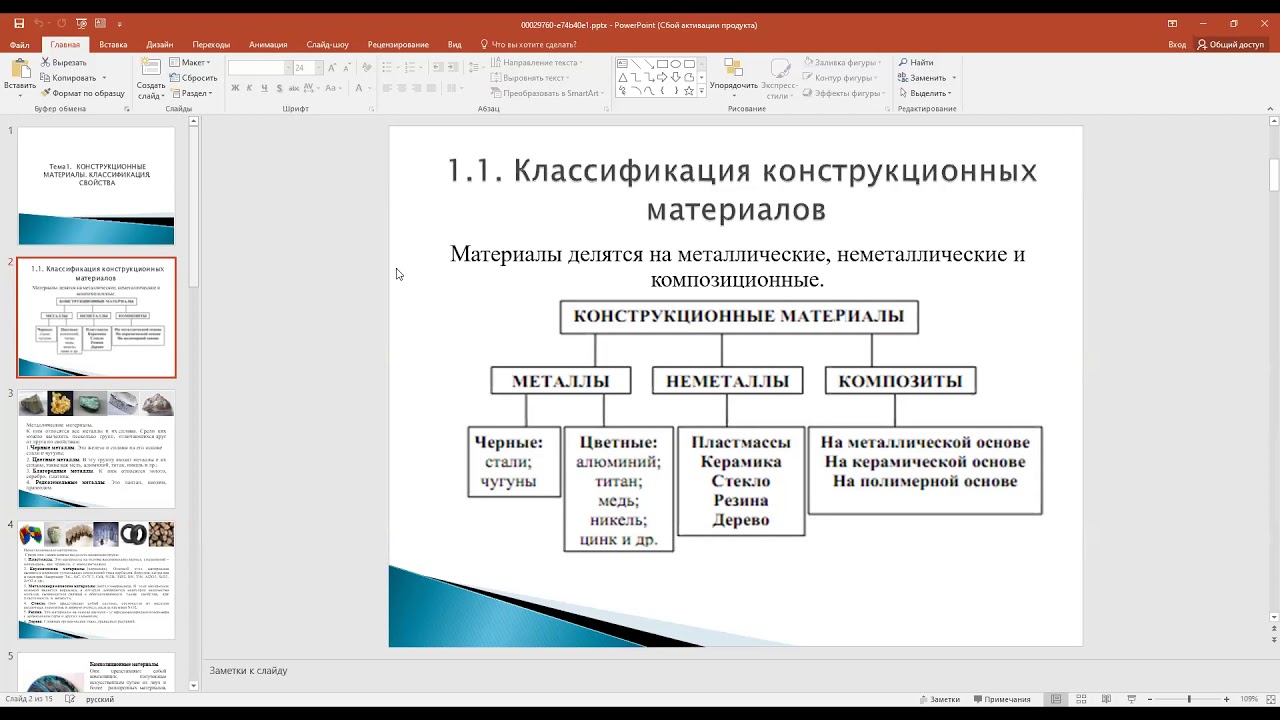Click Share (Общий доступ) button
This screenshot has height=720, width=1280.
pyautogui.click(x=1231, y=44)
